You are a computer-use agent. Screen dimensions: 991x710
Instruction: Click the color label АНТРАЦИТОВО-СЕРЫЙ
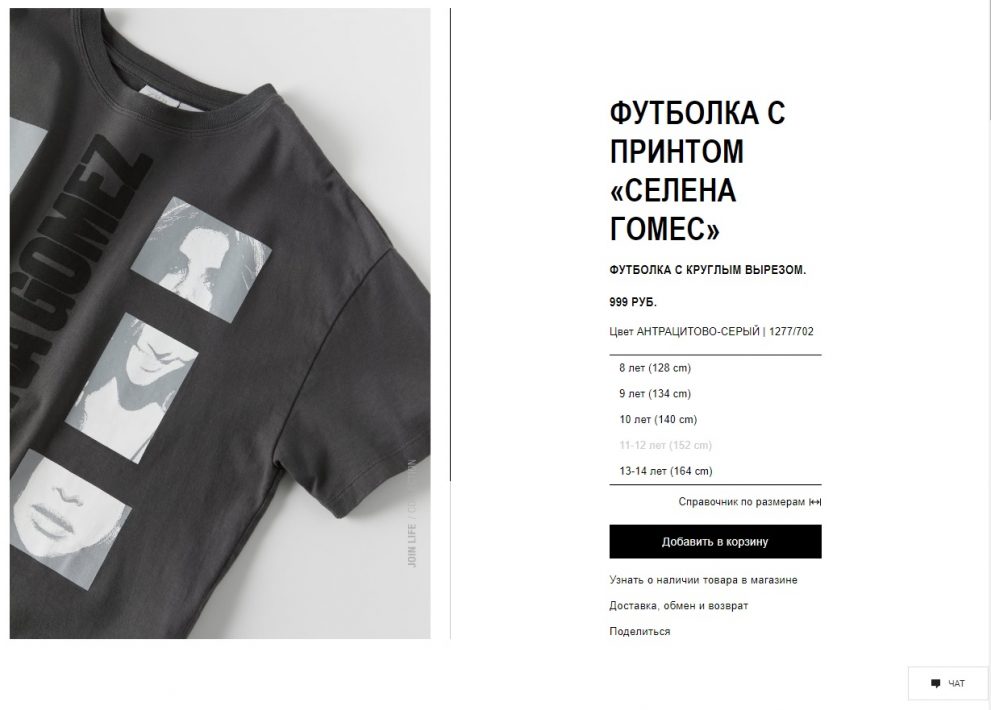point(697,331)
